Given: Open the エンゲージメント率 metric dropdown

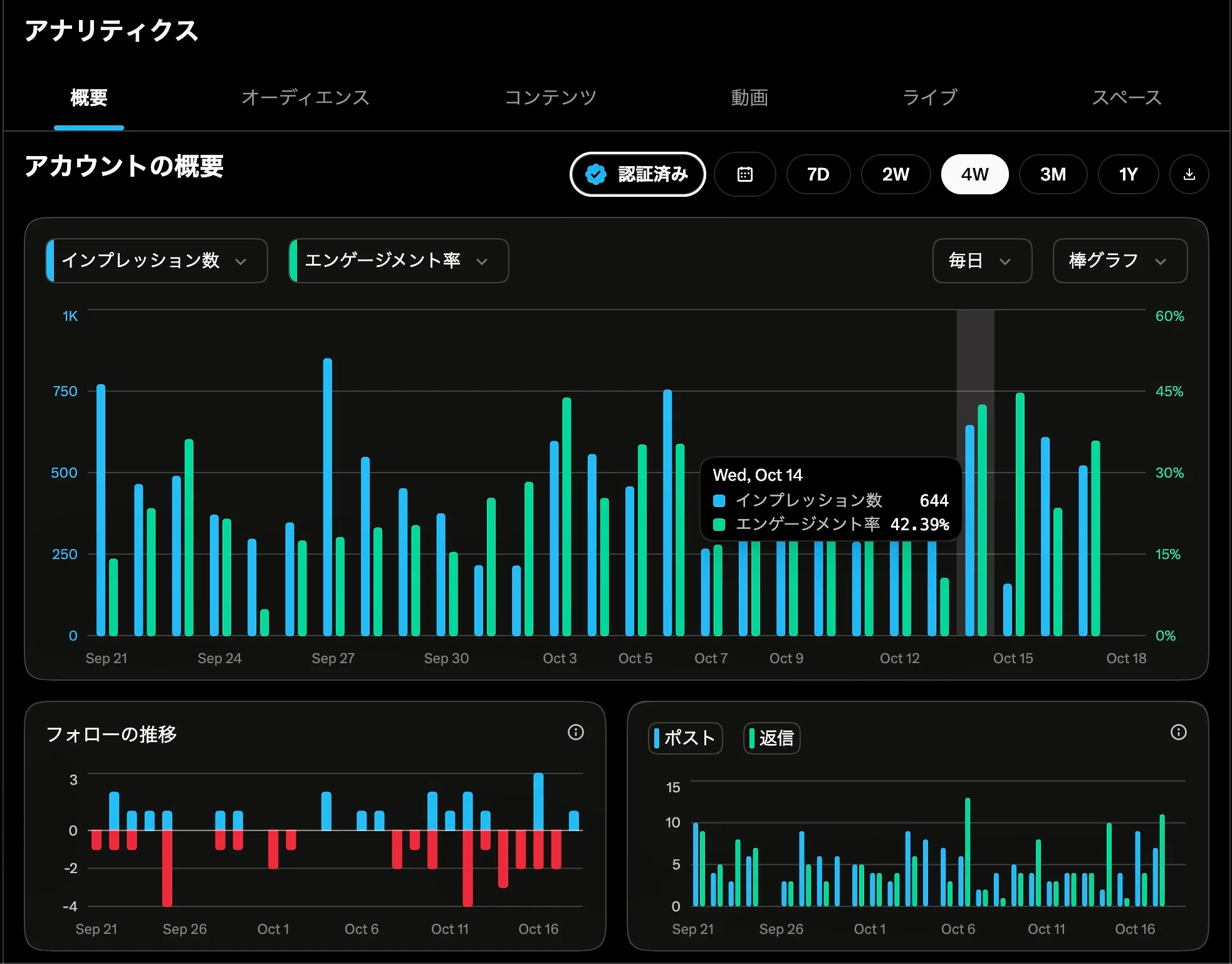Looking at the screenshot, I should pyautogui.click(x=399, y=261).
